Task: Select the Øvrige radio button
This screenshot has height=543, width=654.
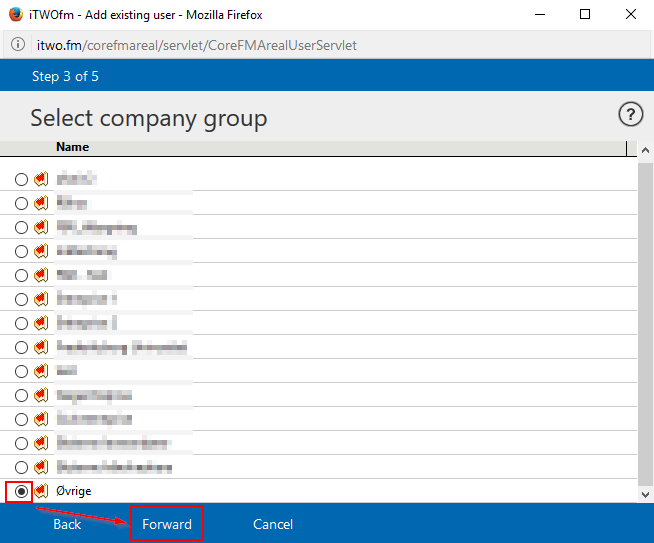Action: pos(21,491)
